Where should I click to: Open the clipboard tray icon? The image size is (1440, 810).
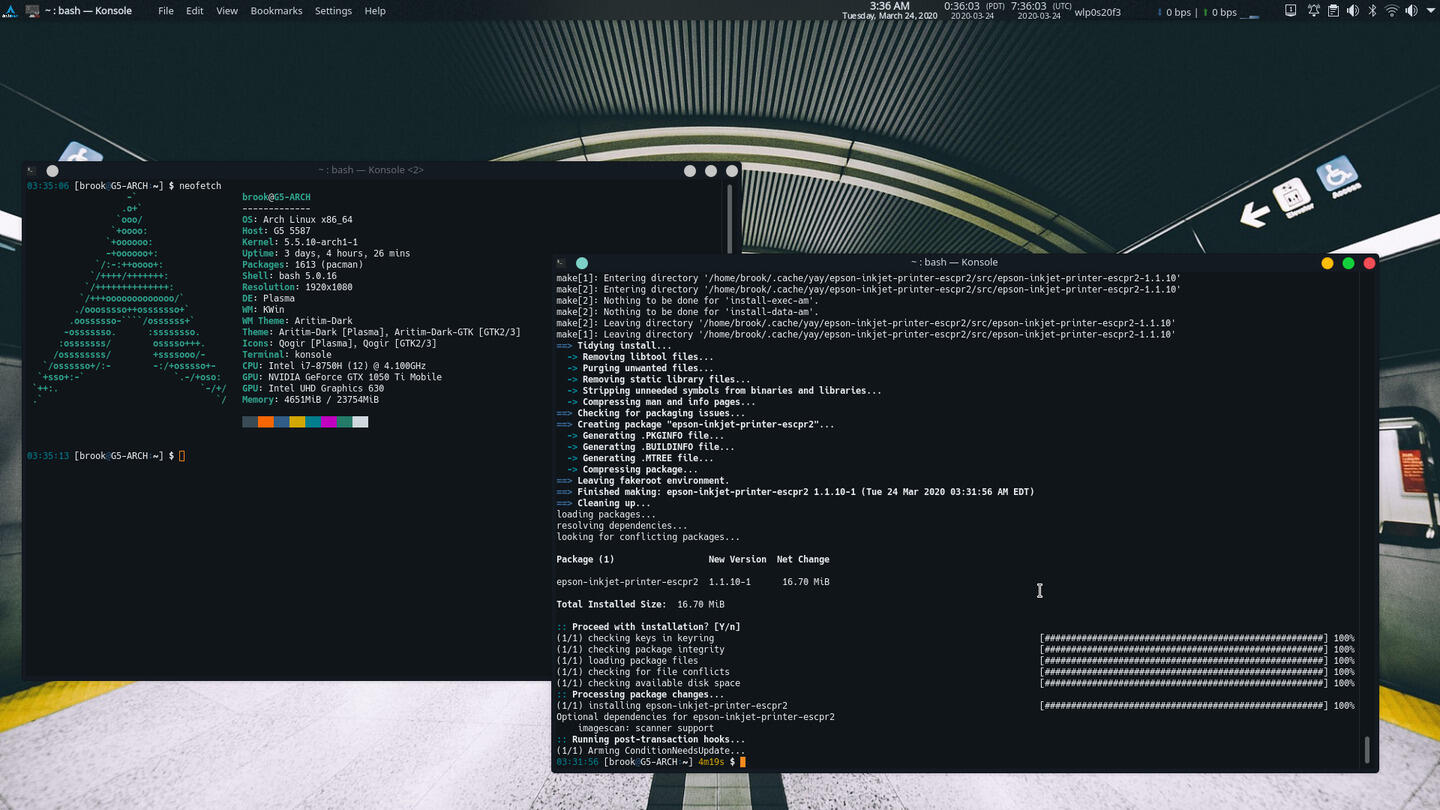(x=1333, y=11)
